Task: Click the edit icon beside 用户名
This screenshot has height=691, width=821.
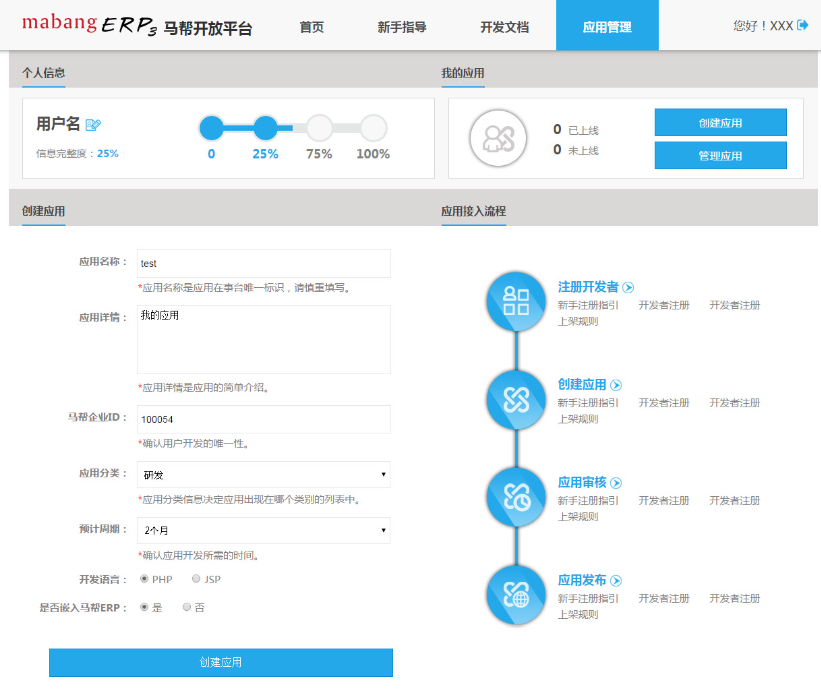Action: pos(94,125)
